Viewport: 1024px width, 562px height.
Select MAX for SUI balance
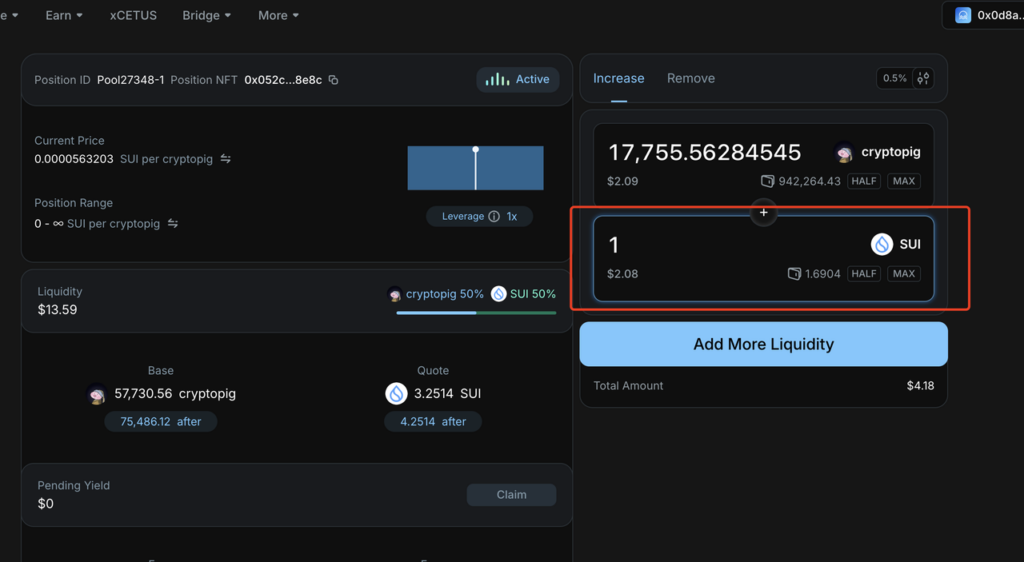point(904,273)
